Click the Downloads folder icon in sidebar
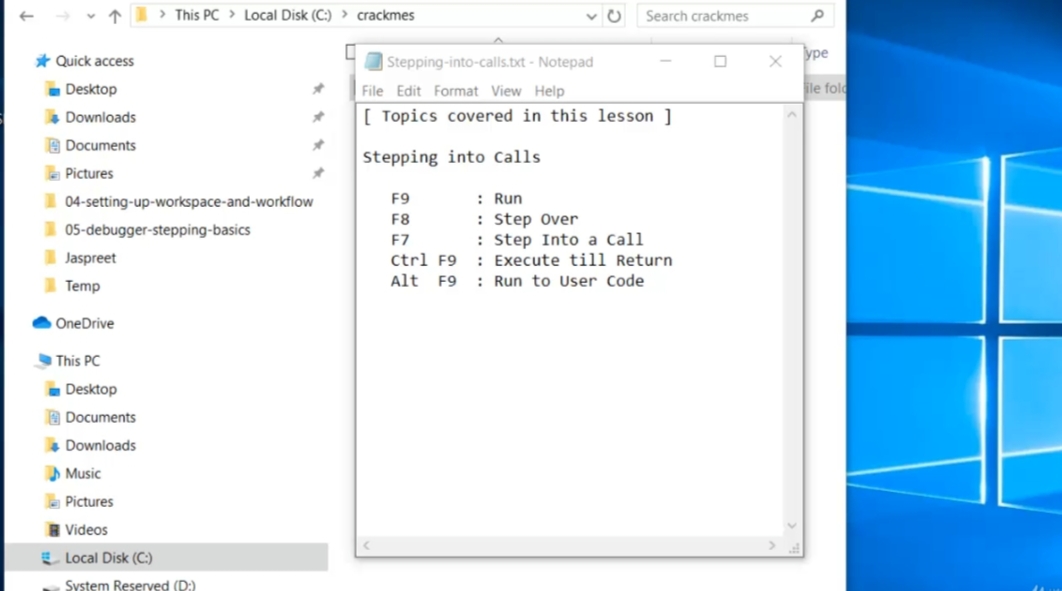The image size is (1062, 591). (53, 117)
